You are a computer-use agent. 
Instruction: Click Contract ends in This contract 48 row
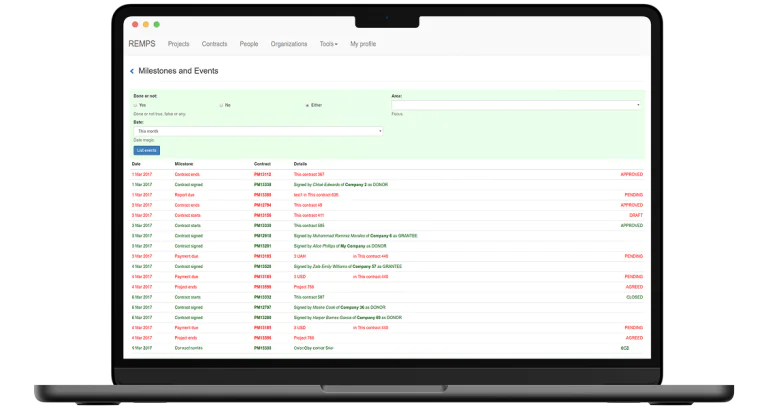coord(187,205)
